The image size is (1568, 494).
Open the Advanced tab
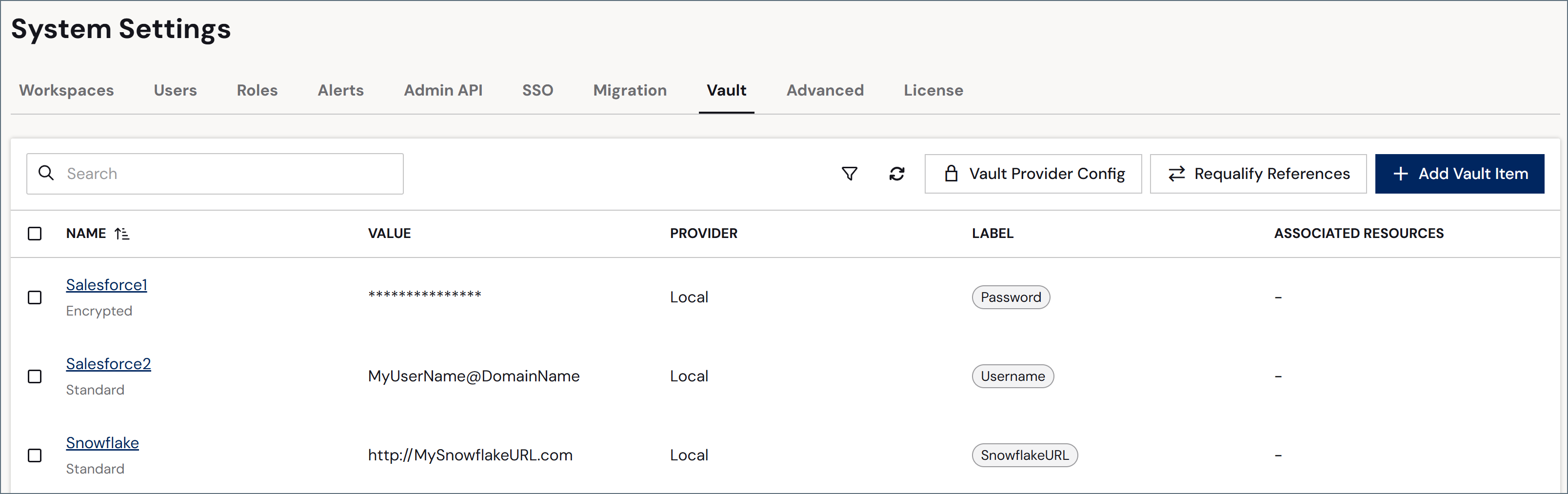tap(825, 91)
